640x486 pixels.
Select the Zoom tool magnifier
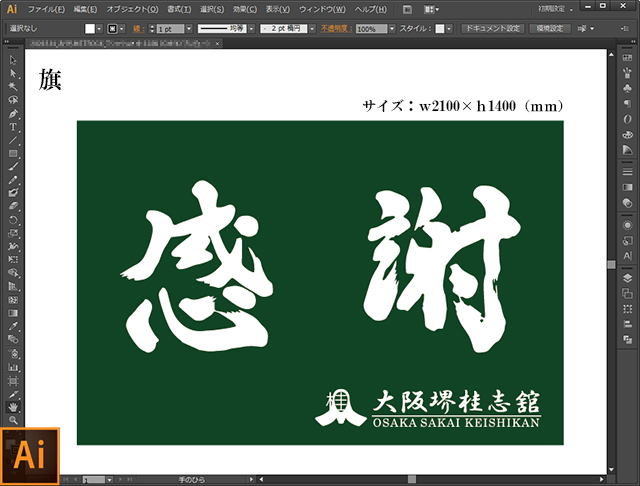tap(14, 420)
